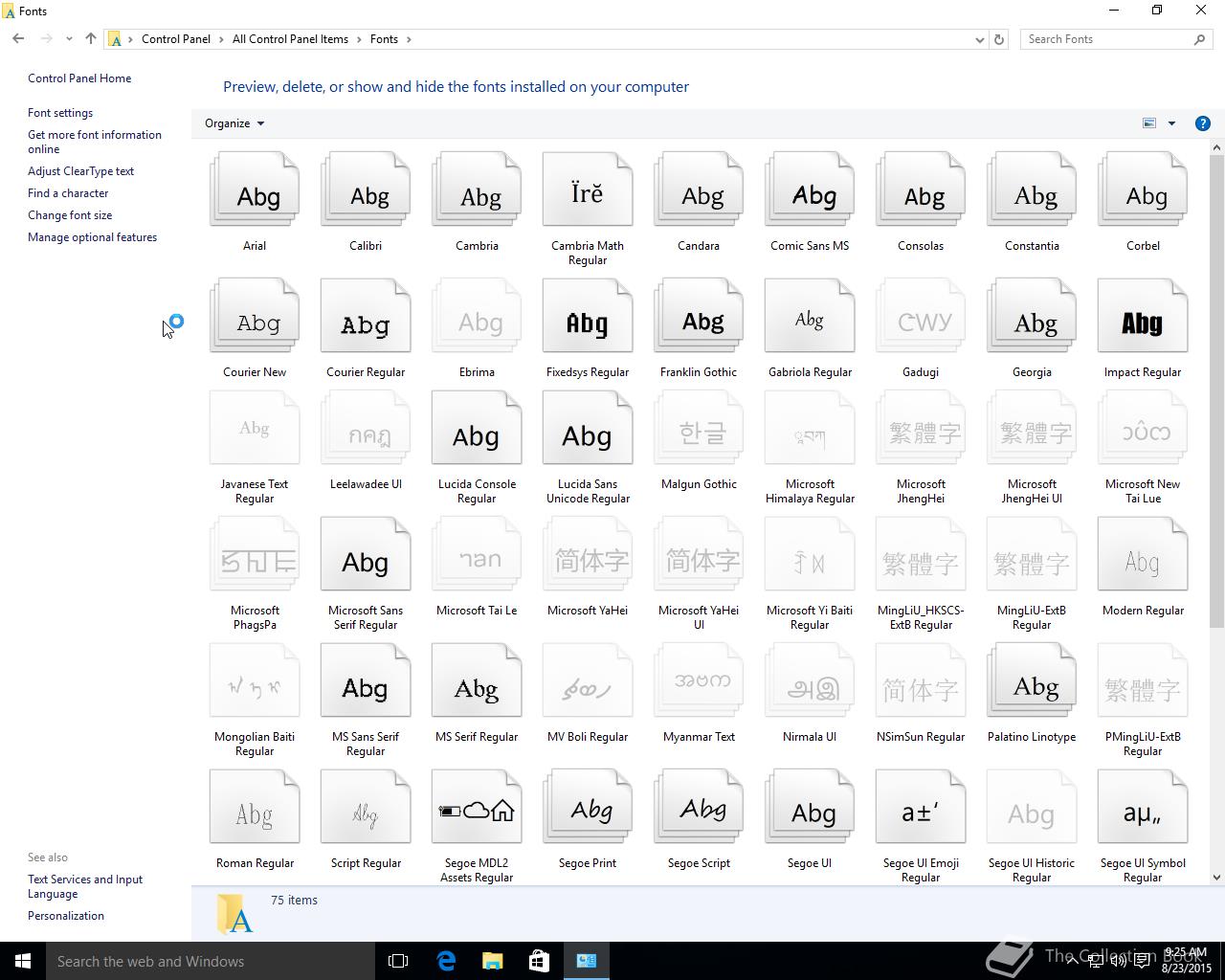Select the Corbel font icon

1143,189
